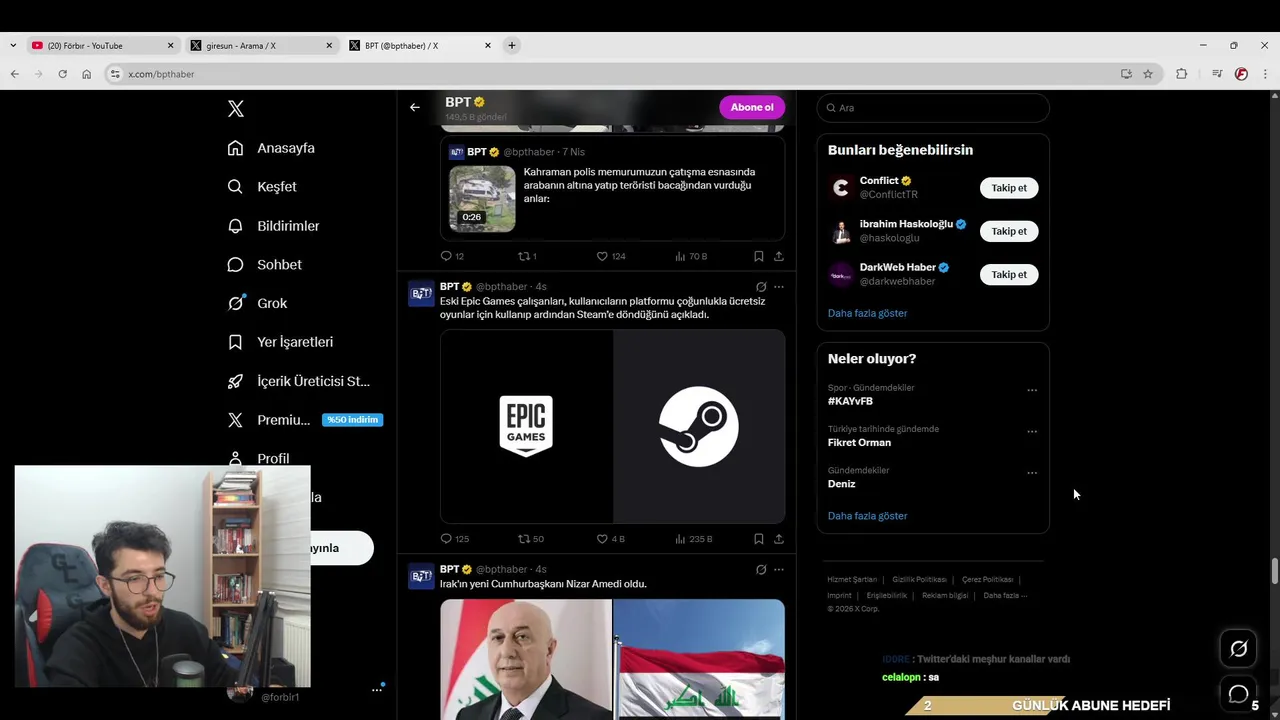Open floating messages button
This screenshot has height=720, width=1280.
[x=1238, y=693]
